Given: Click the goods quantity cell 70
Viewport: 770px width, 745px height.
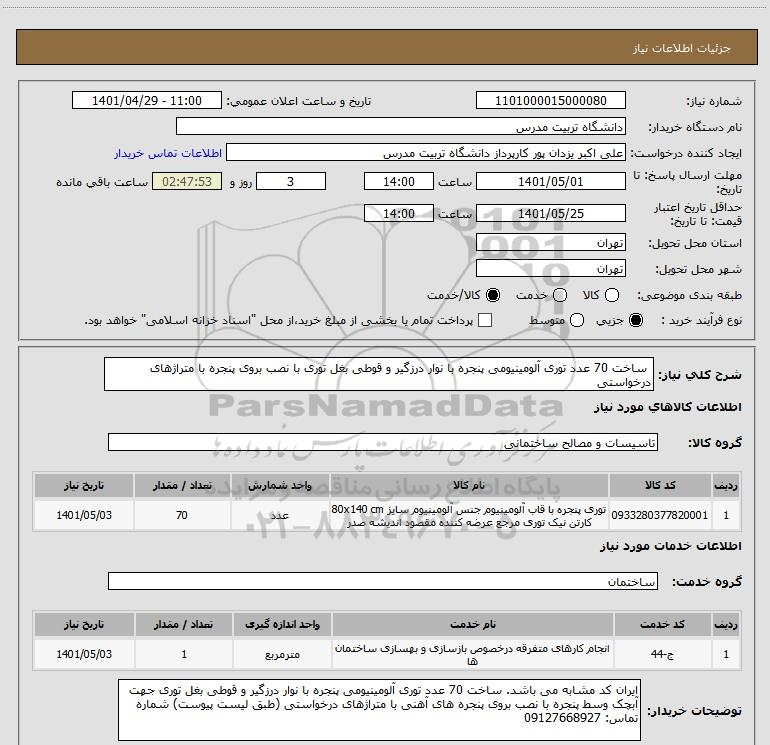Looking at the screenshot, I should (182, 515).
